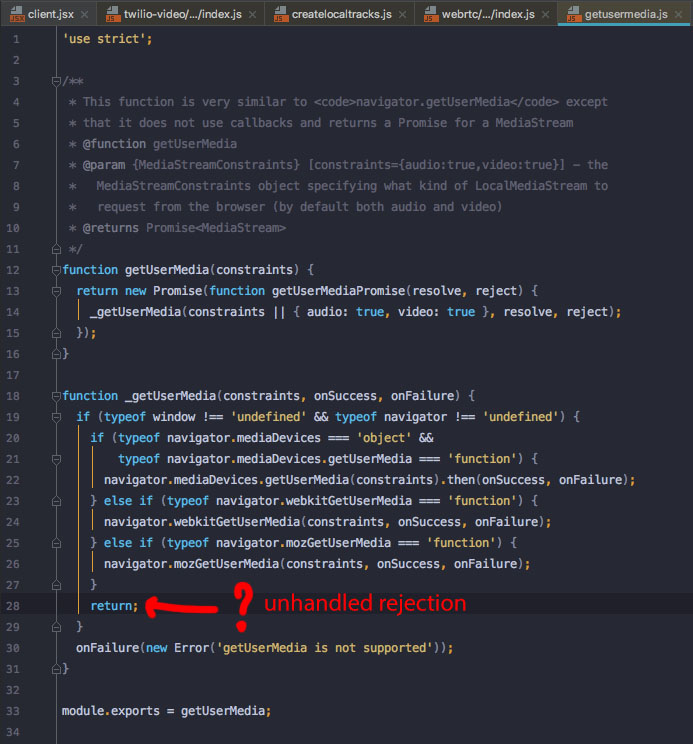This screenshot has width=693, height=744.
Task: Collapse the _getUserMedia function at line 18
Action: pos(56,396)
